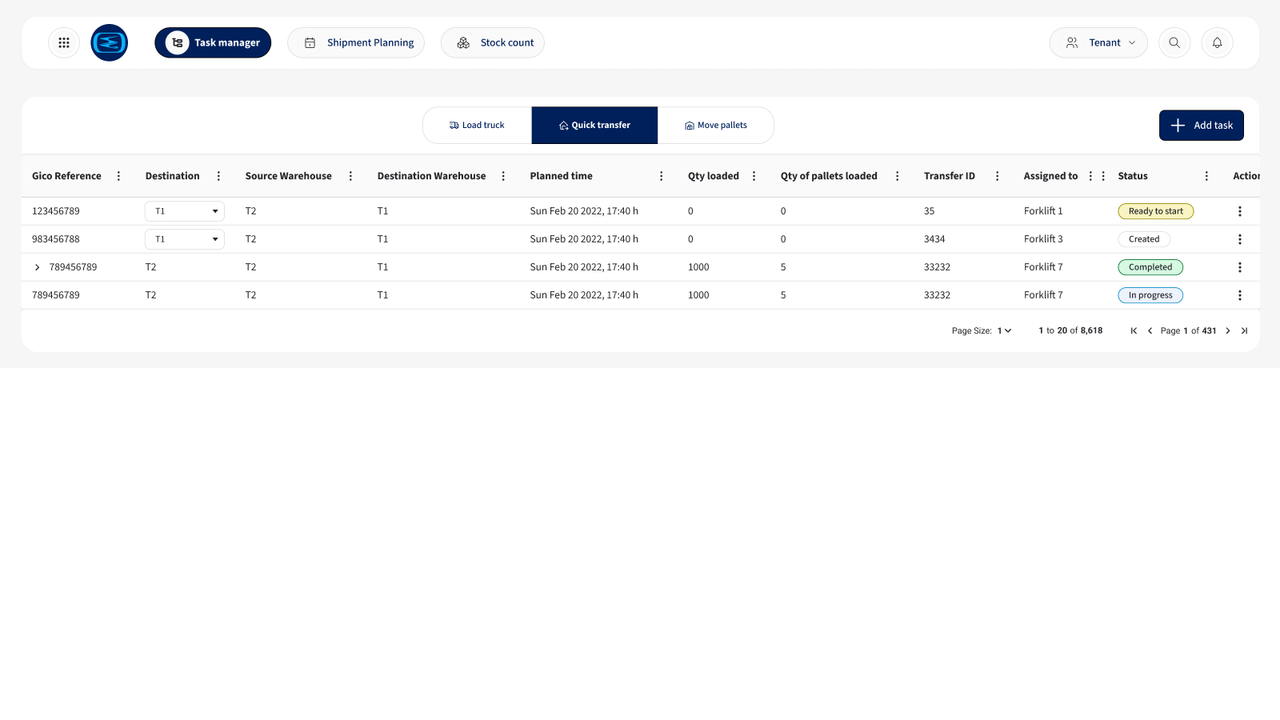Open row actions for 983456788
This screenshot has height=720, width=1280.
pyautogui.click(x=1240, y=239)
